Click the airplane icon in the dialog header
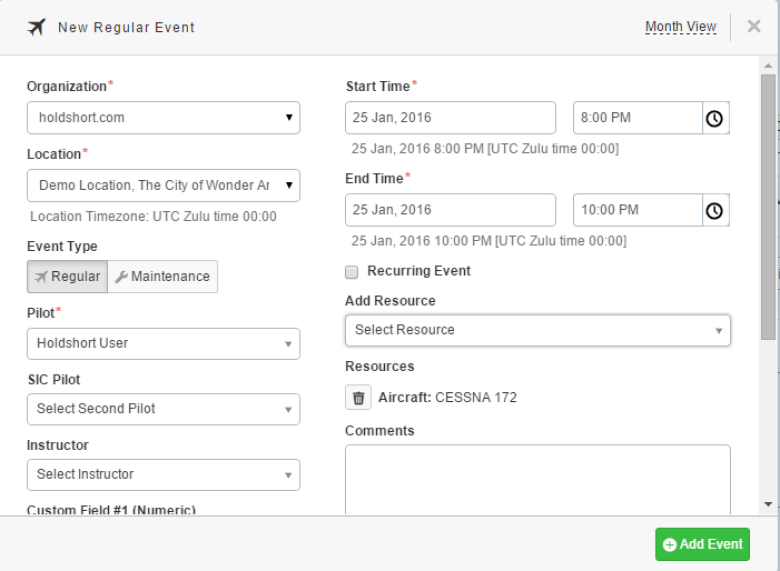The width and height of the screenshot is (780, 571). click(x=36, y=27)
